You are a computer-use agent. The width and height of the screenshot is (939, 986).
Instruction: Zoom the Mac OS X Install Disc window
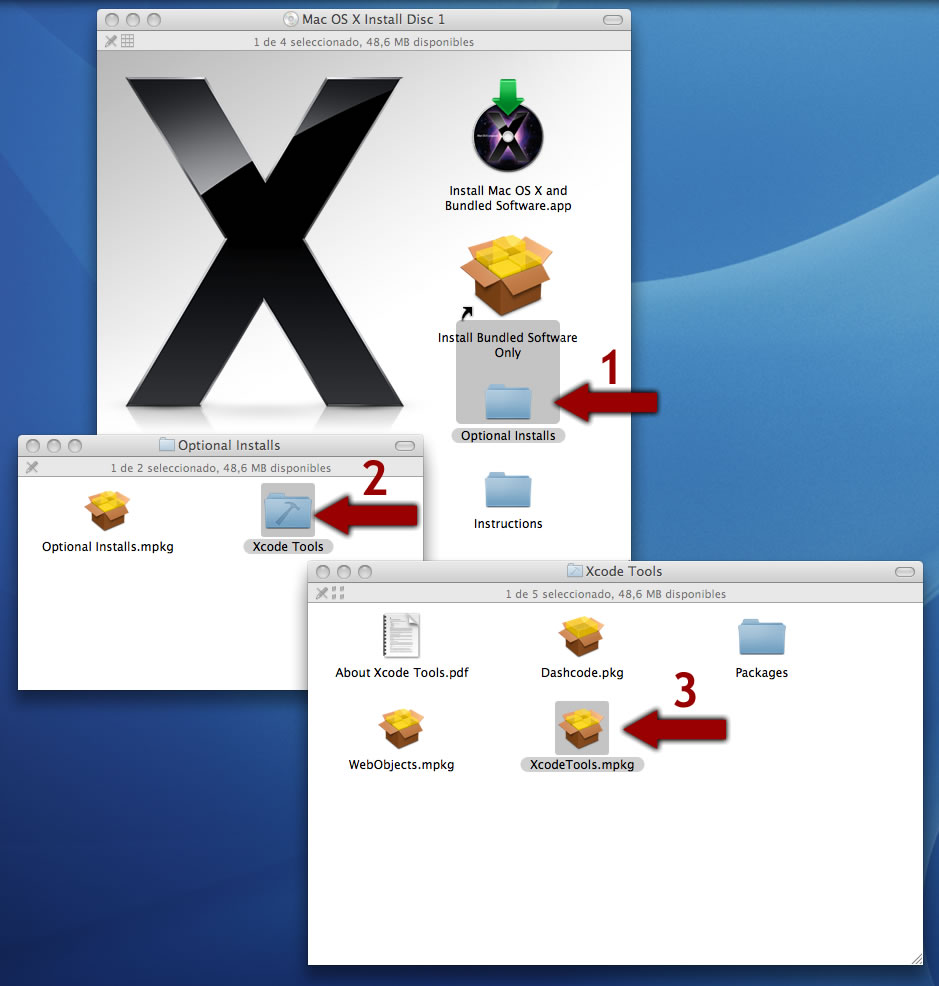pos(153,20)
